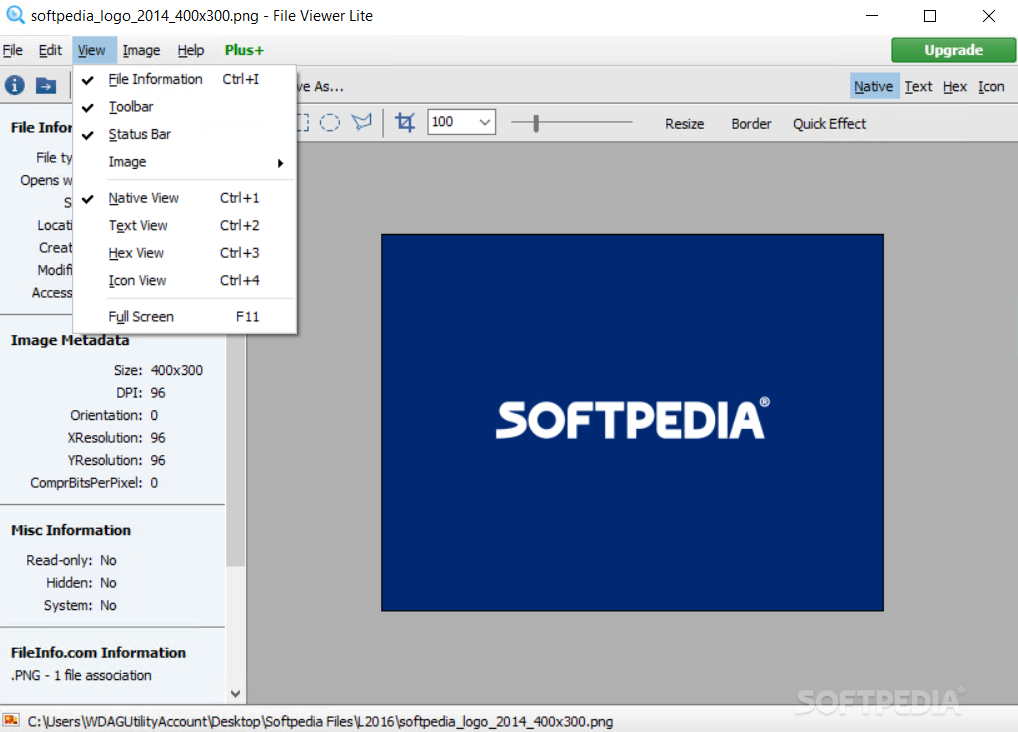Close the File Viewer Lite window
The image size is (1018, 732).
pos(988,16)
